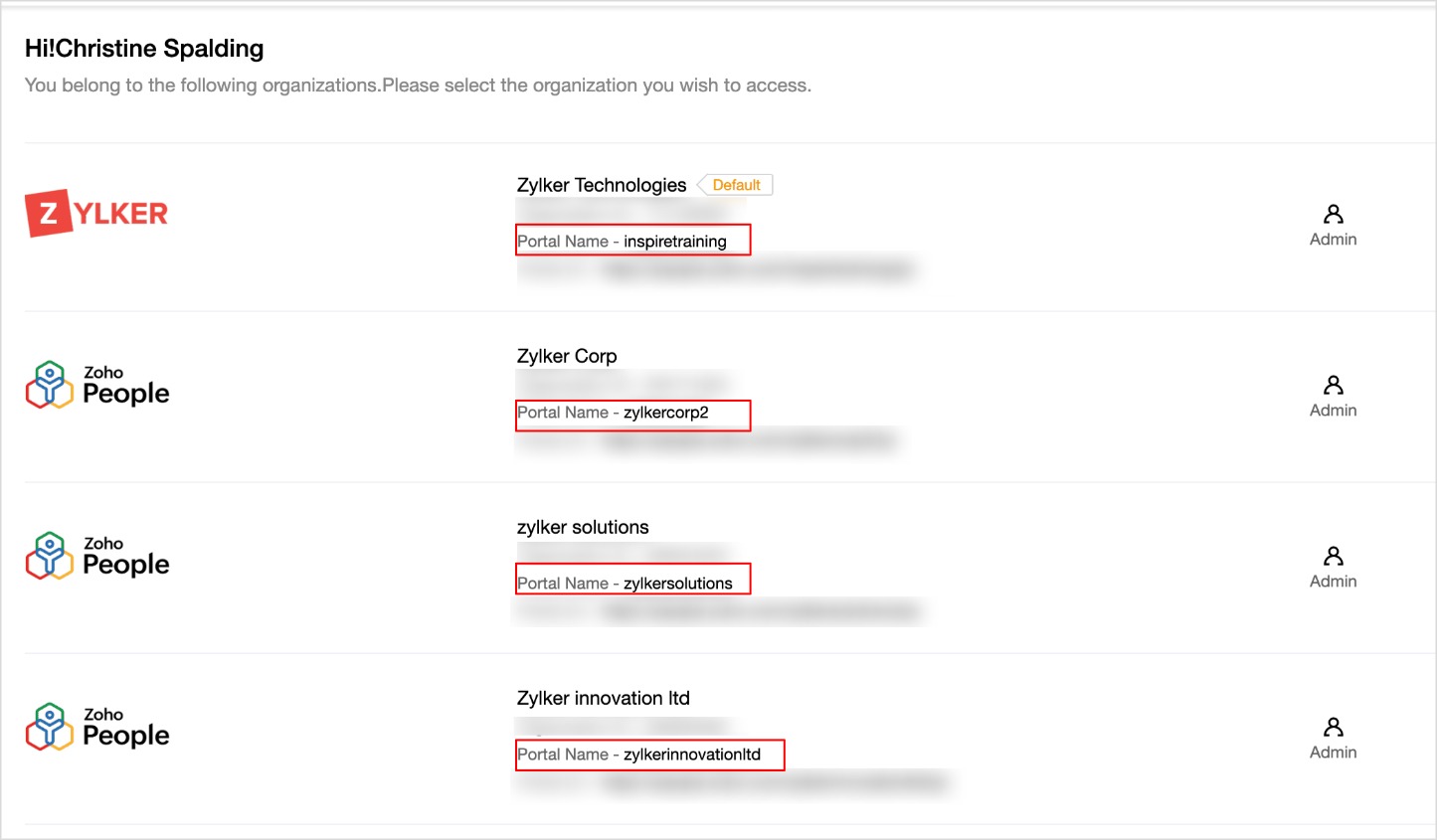Select Zylker innovation ltd organization name

(603, 698)
